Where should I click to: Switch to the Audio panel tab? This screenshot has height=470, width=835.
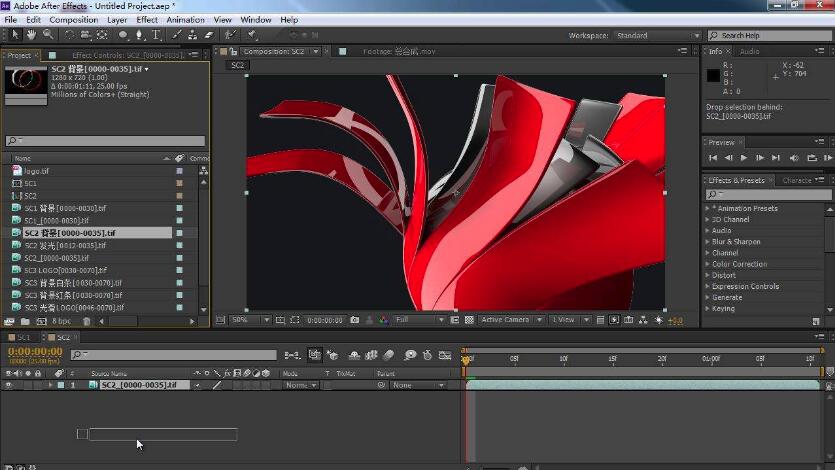[x=749, y=51]
